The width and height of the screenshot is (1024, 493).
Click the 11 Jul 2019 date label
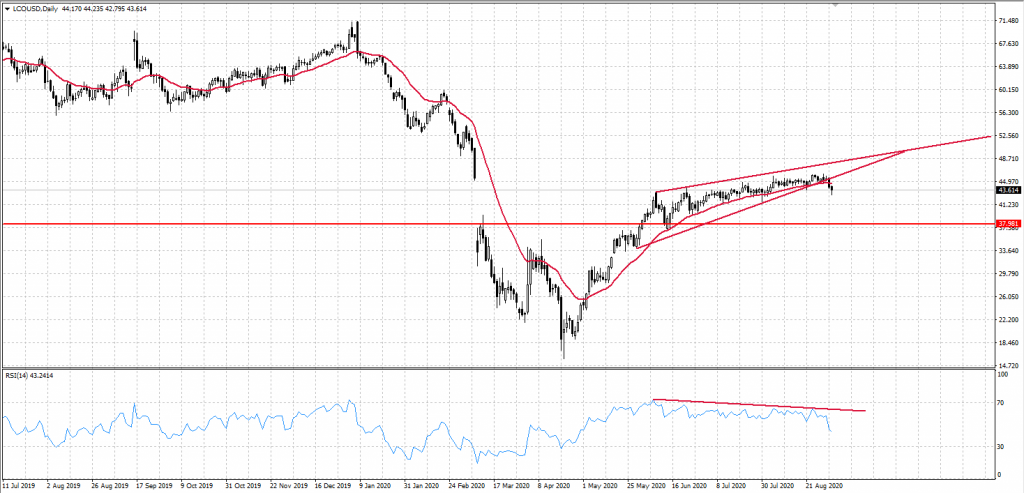[21, 487]
